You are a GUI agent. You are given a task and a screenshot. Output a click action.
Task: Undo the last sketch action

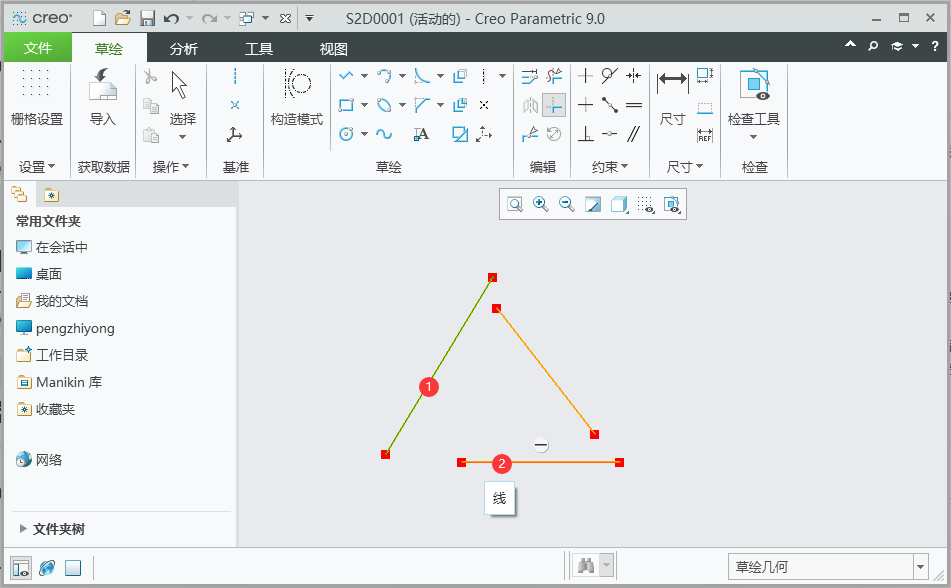click(x=172, y=19)
